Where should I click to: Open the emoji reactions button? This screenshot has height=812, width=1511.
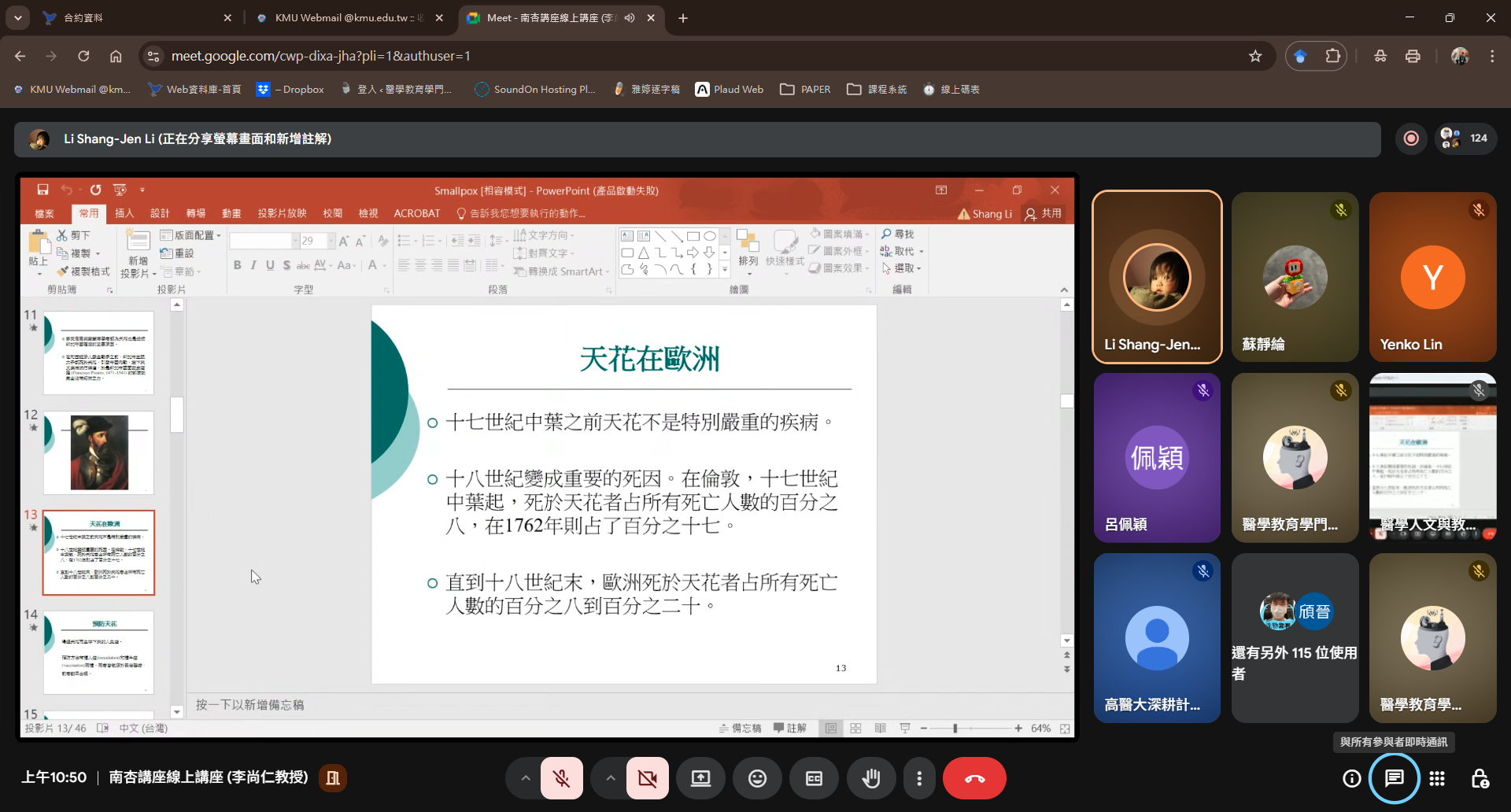click(757, 778)
